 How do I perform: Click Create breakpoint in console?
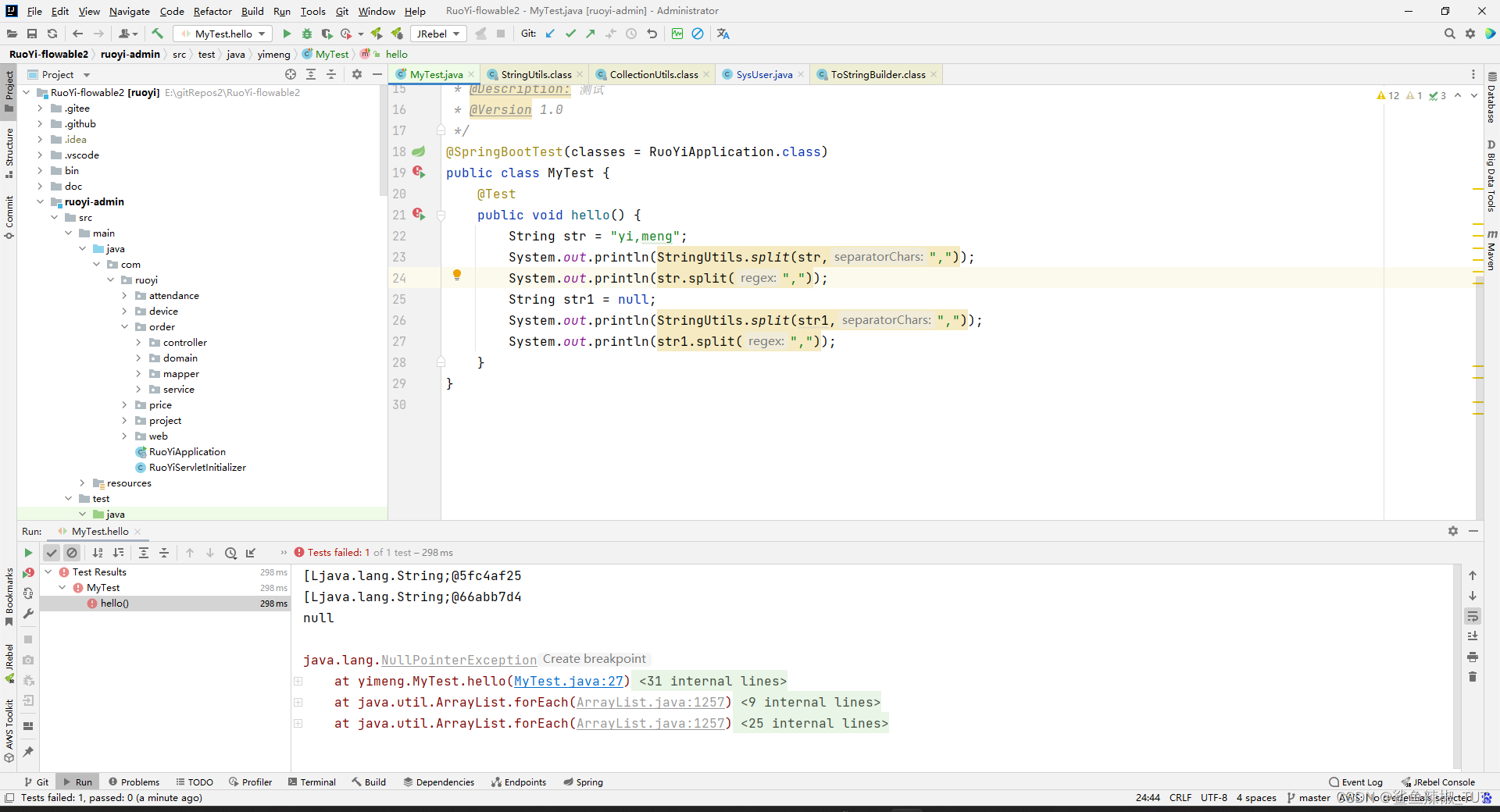[595, 659]
